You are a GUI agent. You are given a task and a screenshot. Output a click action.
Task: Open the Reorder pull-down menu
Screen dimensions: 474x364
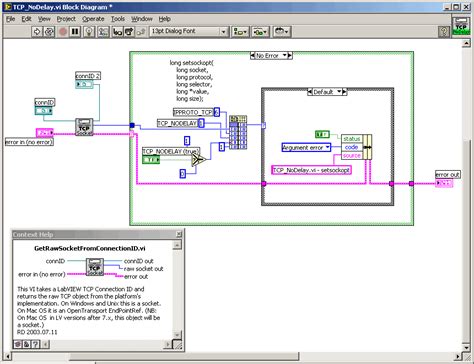(x=282, y=32)
